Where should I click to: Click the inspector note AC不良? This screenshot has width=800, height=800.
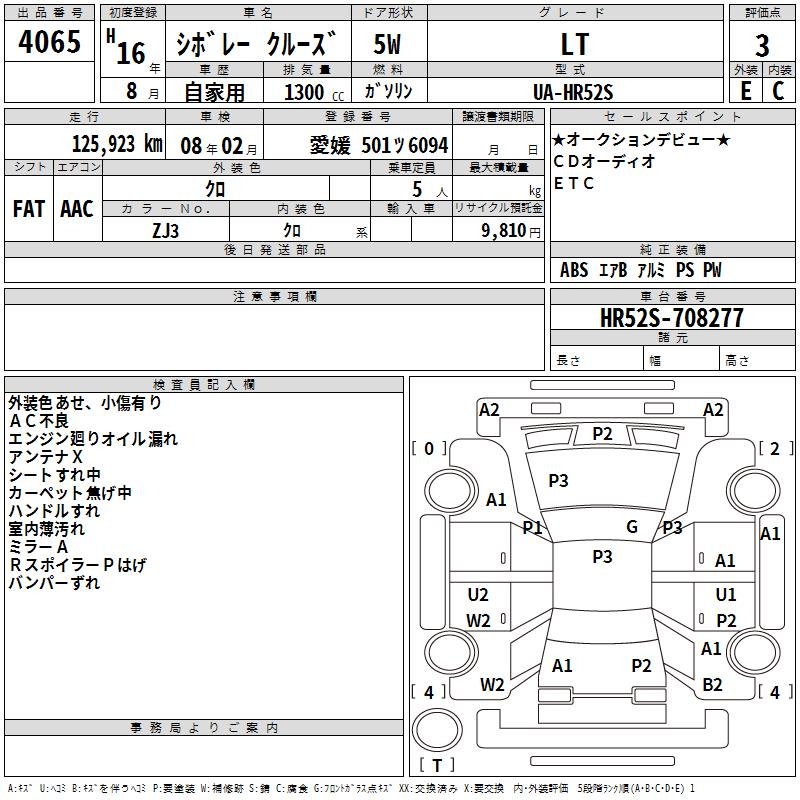point(39,421)
